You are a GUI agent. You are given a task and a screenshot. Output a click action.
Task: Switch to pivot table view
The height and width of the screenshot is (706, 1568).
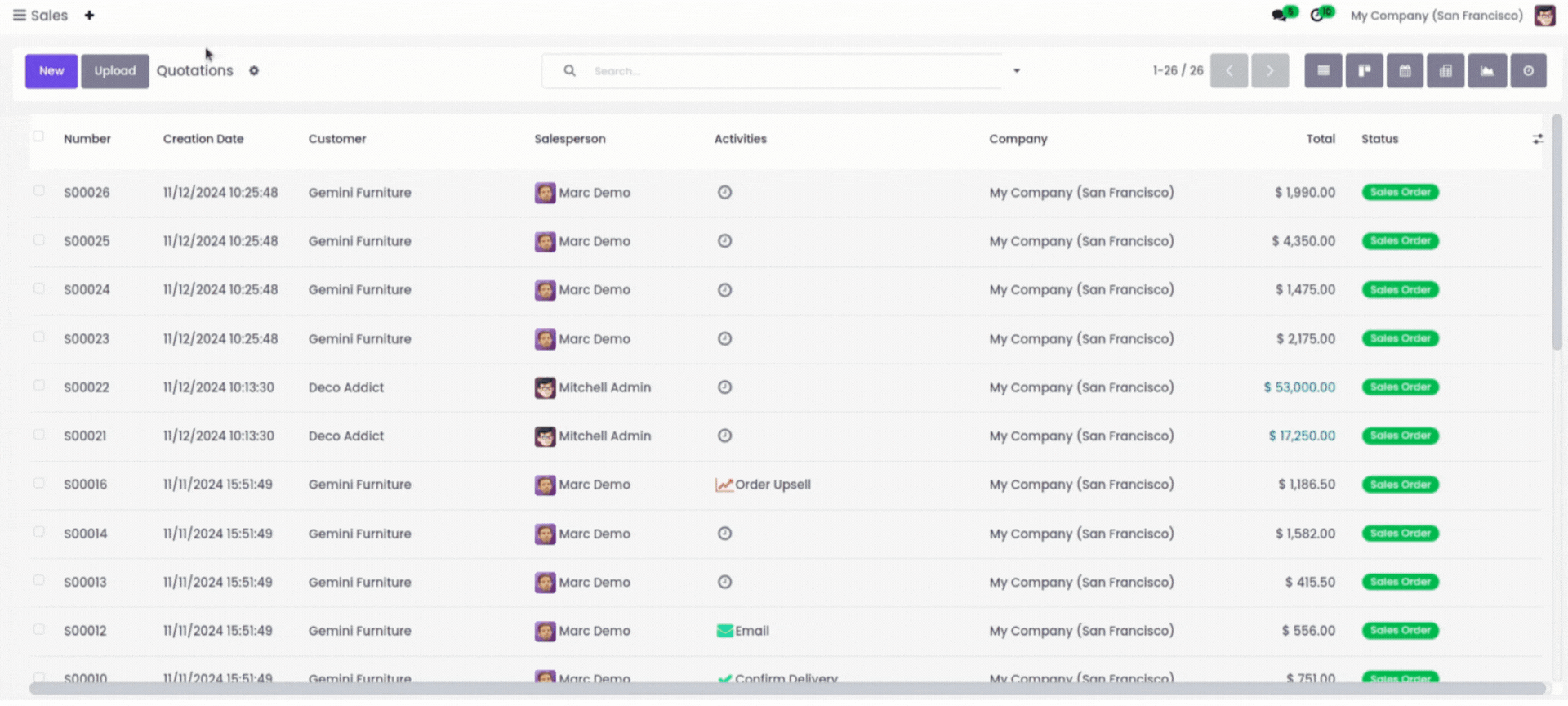[1445, 71]
